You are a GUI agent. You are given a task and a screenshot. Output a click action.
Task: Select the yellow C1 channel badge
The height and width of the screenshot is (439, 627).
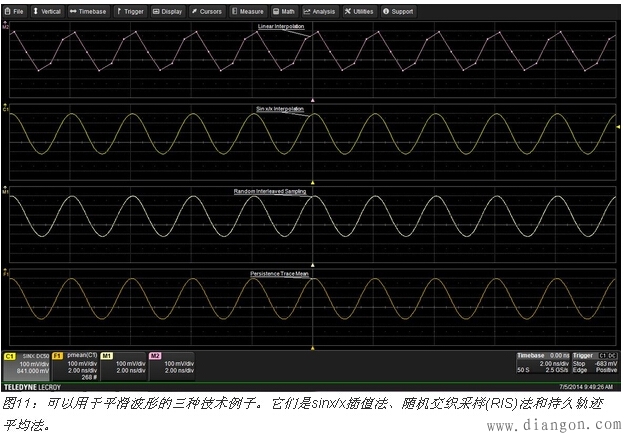click(x=11, y=355)
